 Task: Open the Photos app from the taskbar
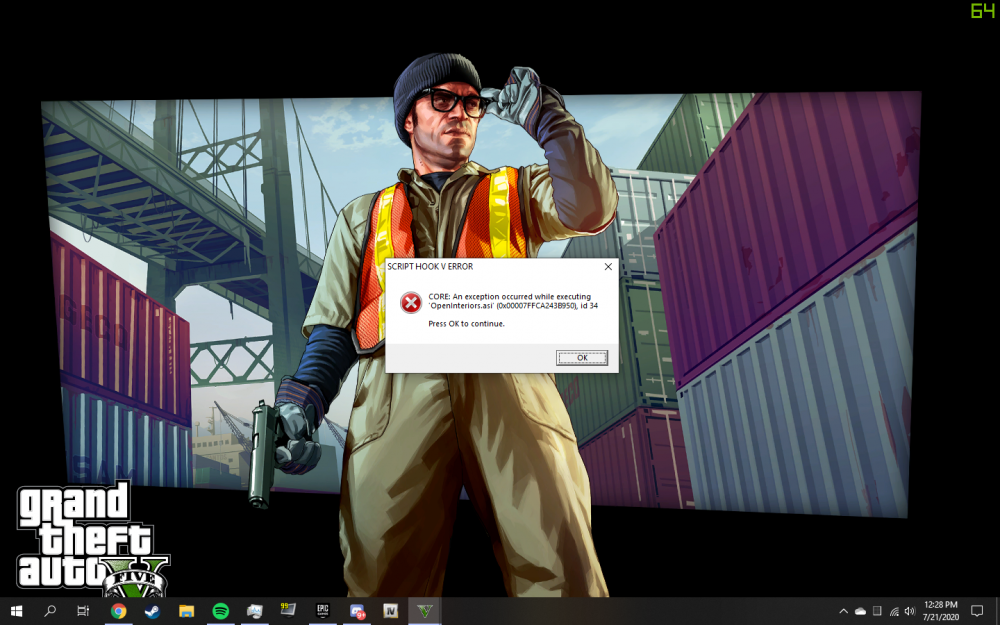pos(253,610)
